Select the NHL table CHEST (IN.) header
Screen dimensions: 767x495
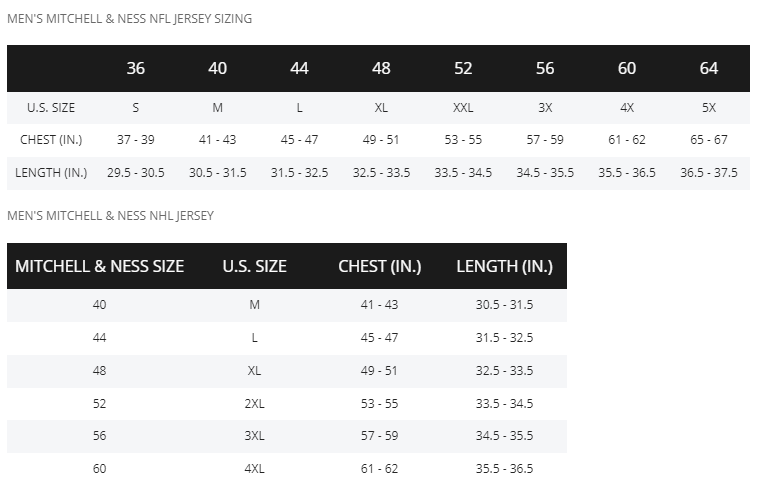[x=380, y=266]
